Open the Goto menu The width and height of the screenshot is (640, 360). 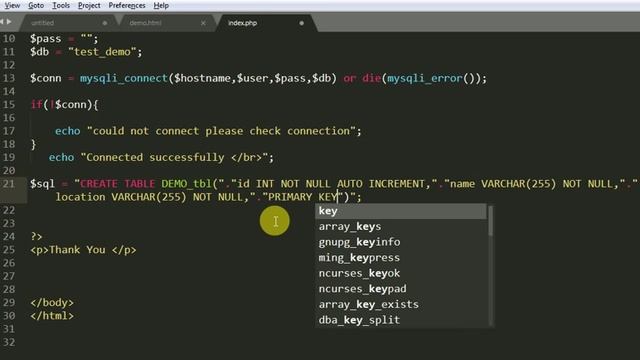click(36, 5)
